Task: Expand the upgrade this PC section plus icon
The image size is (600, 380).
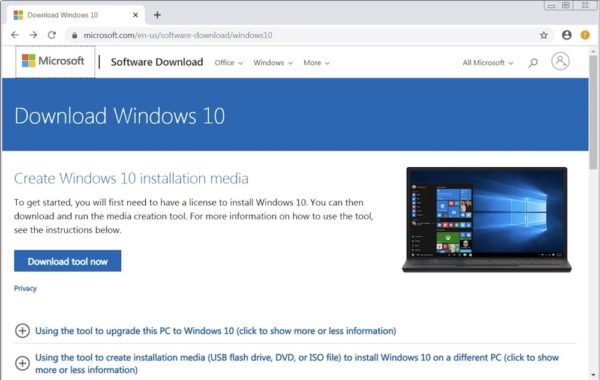Action: [22, 331]
